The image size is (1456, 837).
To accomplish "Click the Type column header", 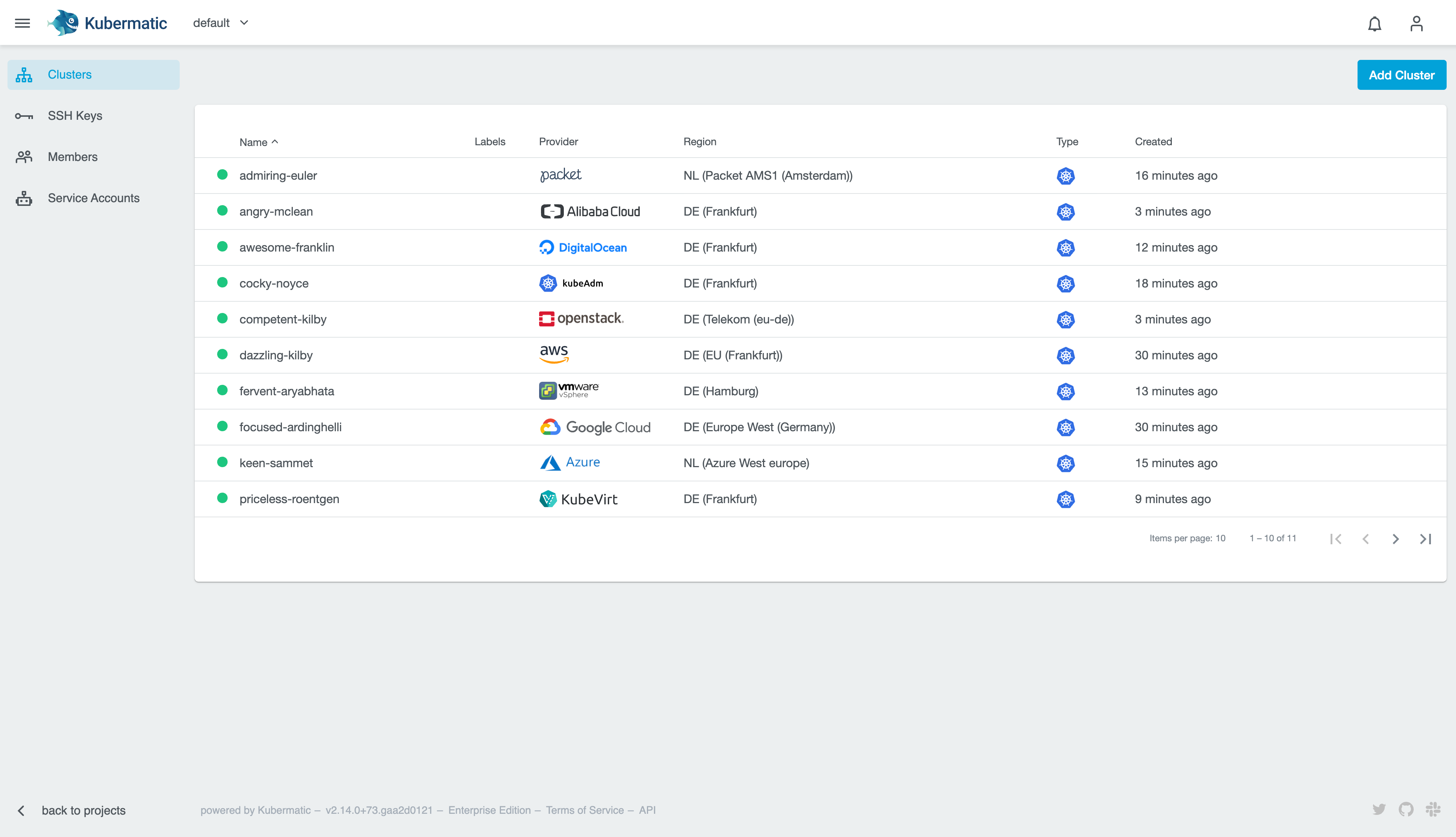I will coord(1067,141).
